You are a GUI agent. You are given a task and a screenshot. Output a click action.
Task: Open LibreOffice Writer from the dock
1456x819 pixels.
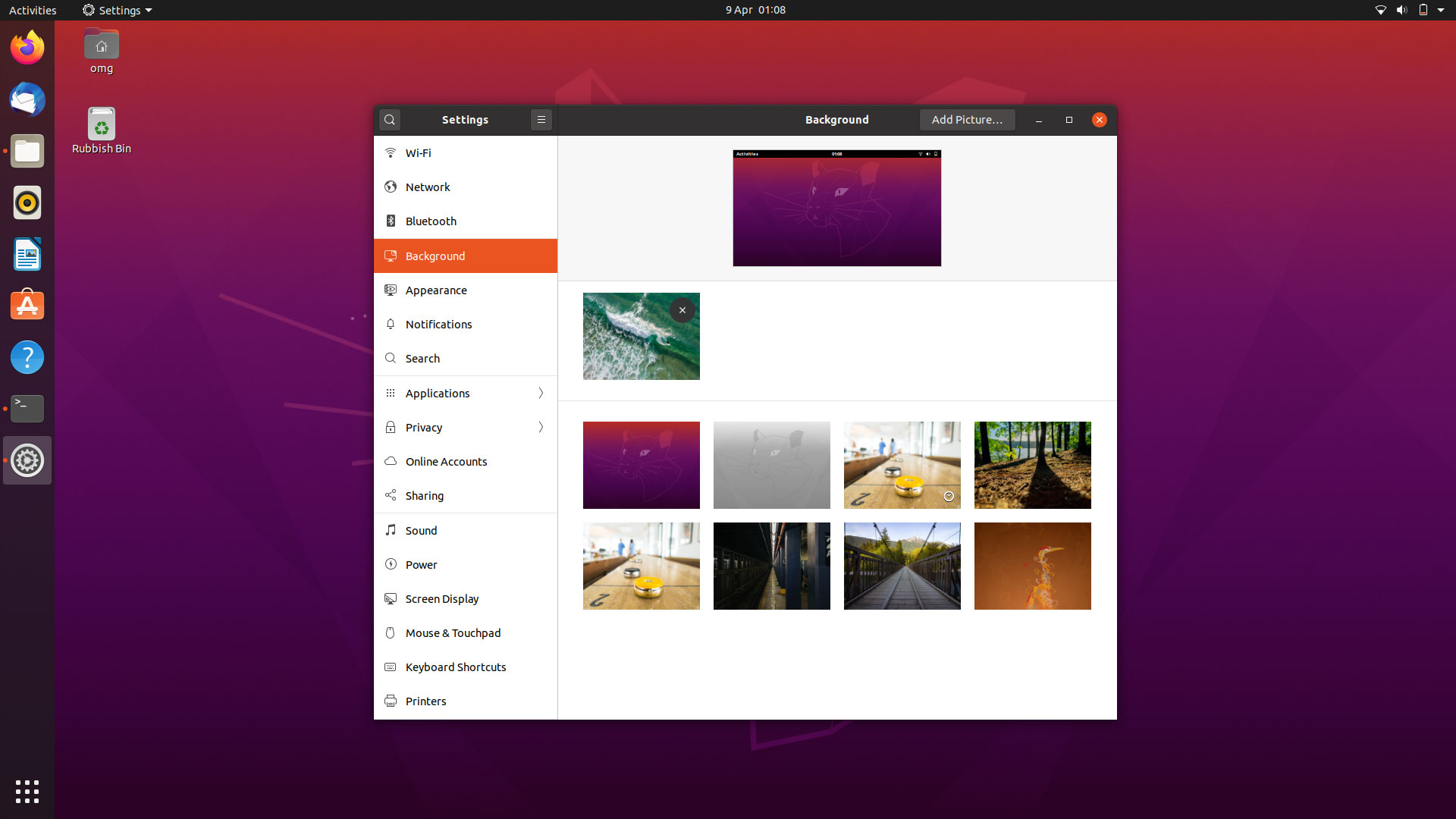pyautogui.click(x=27, y=254)
